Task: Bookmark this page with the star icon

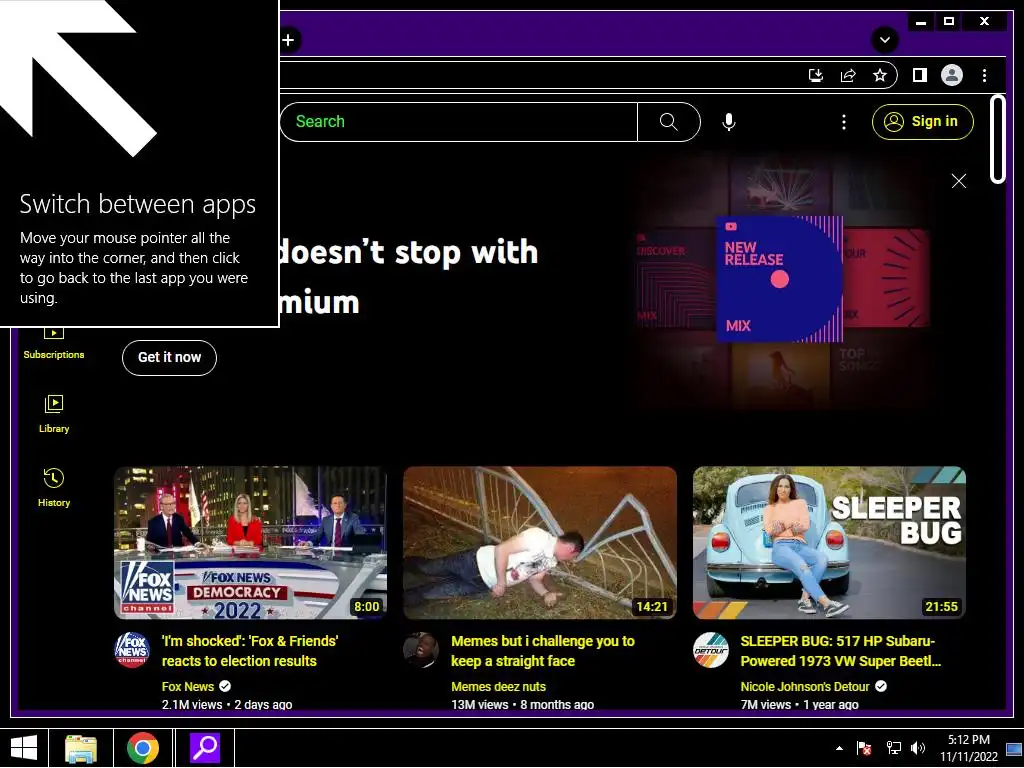Action: [x=880, y=76]
